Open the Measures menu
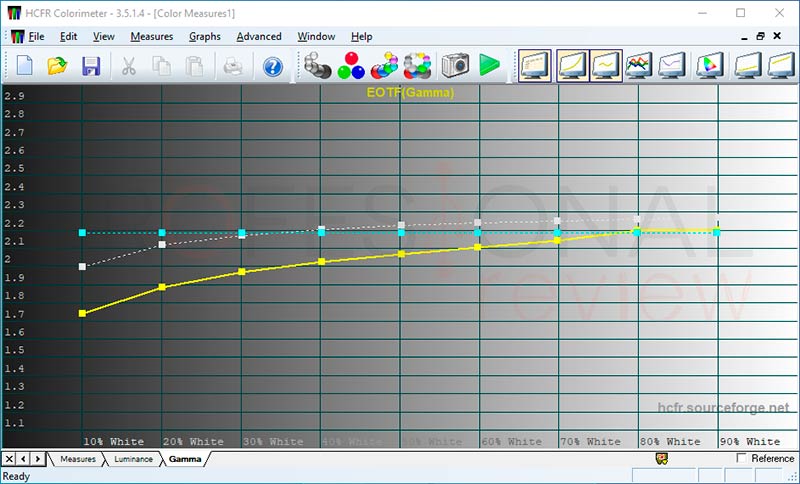This screenshot has width=800, height=484. click(152, 37)
